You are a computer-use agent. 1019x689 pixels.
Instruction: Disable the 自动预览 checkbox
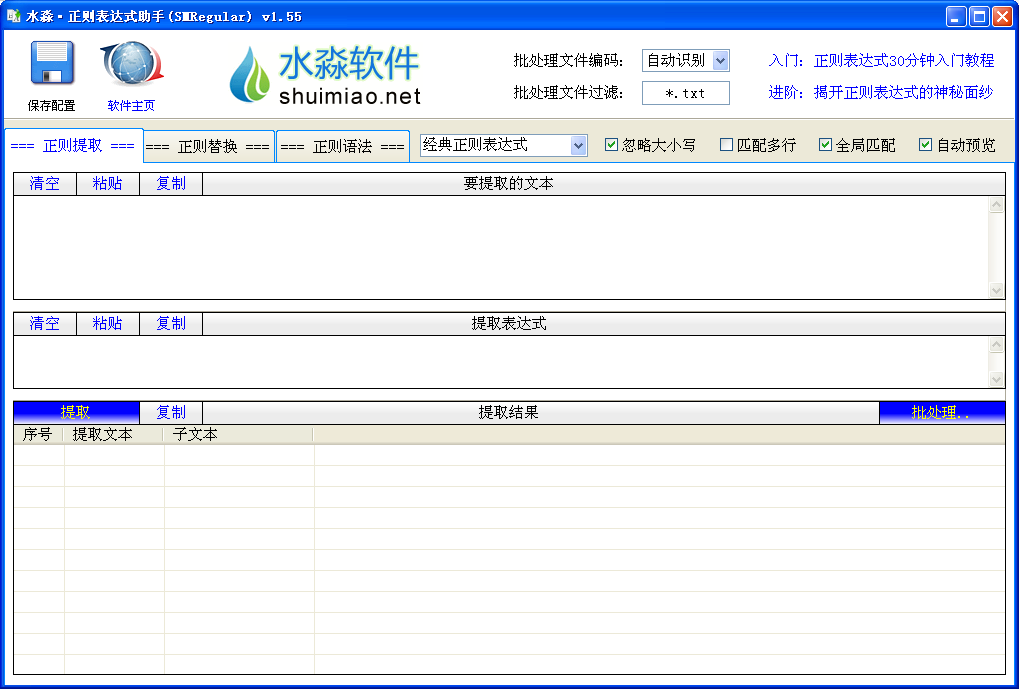pyautogui.click(x=925, y=145)
